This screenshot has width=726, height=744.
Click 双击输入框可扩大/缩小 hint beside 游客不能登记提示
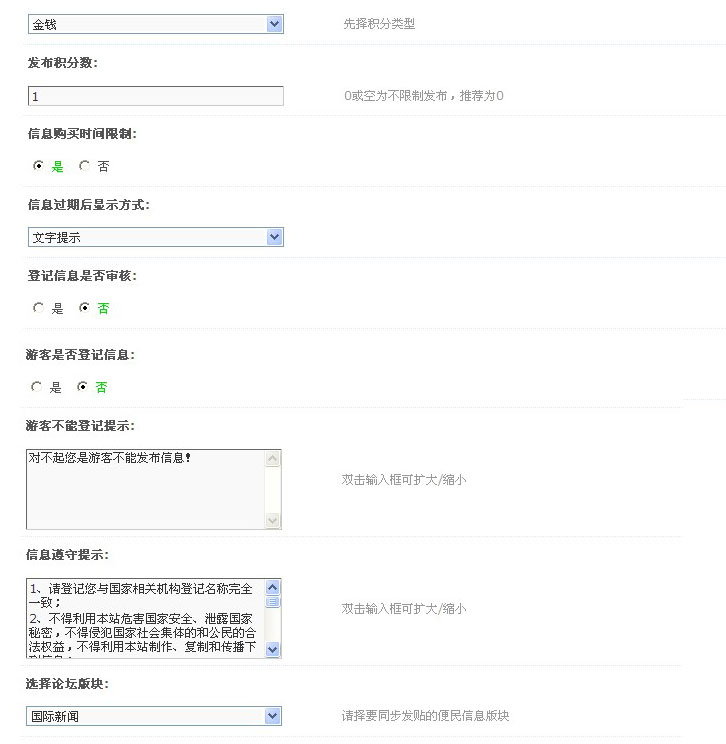404,480
